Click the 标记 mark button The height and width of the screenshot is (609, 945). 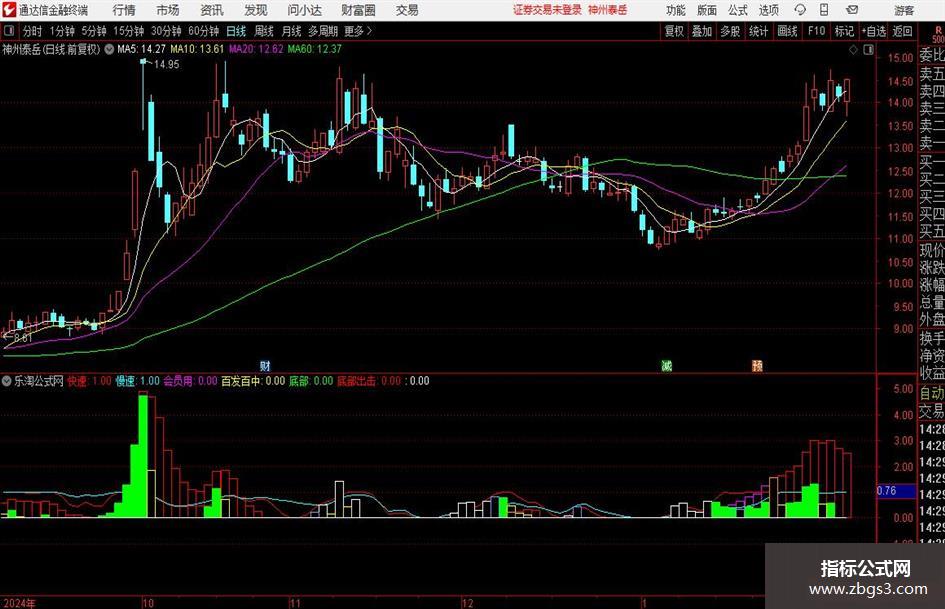pyautogui.click(x=844, y=31)
